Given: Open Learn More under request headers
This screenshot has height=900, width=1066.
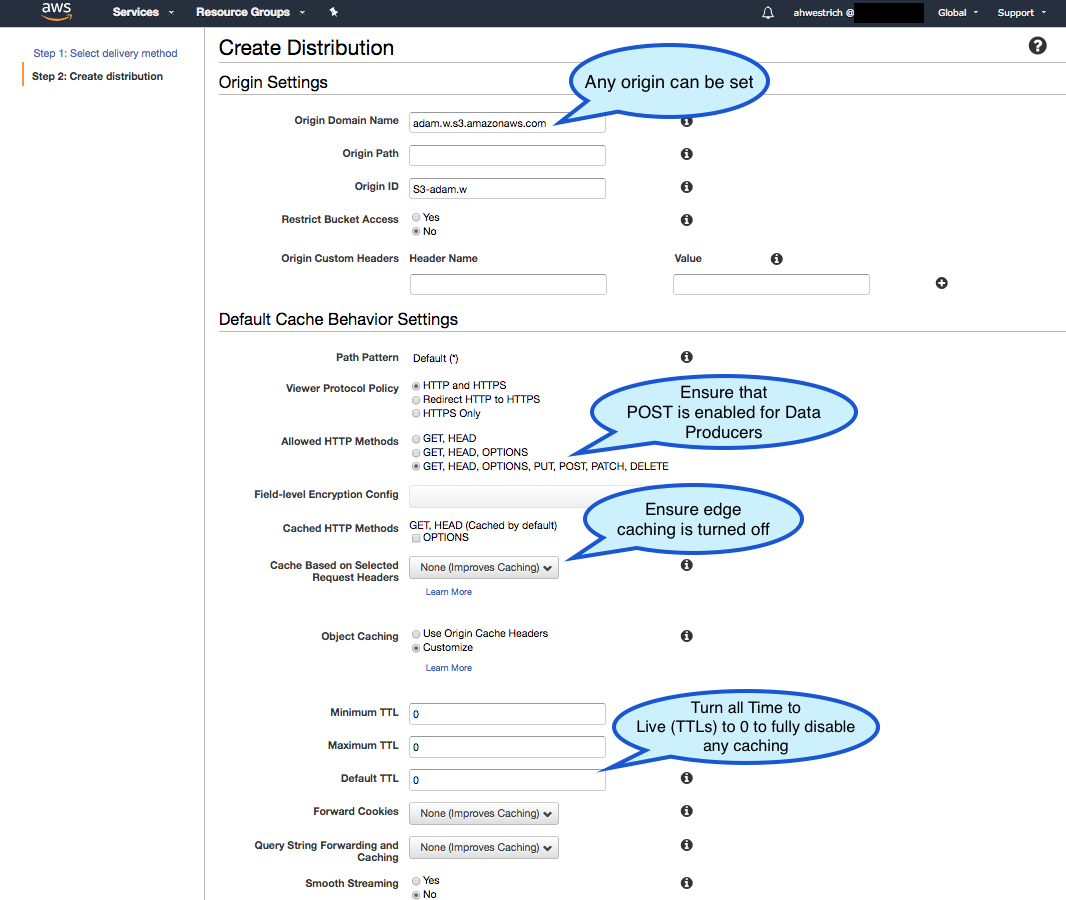Looking at the screenshot, I should (x=449, y=592).
